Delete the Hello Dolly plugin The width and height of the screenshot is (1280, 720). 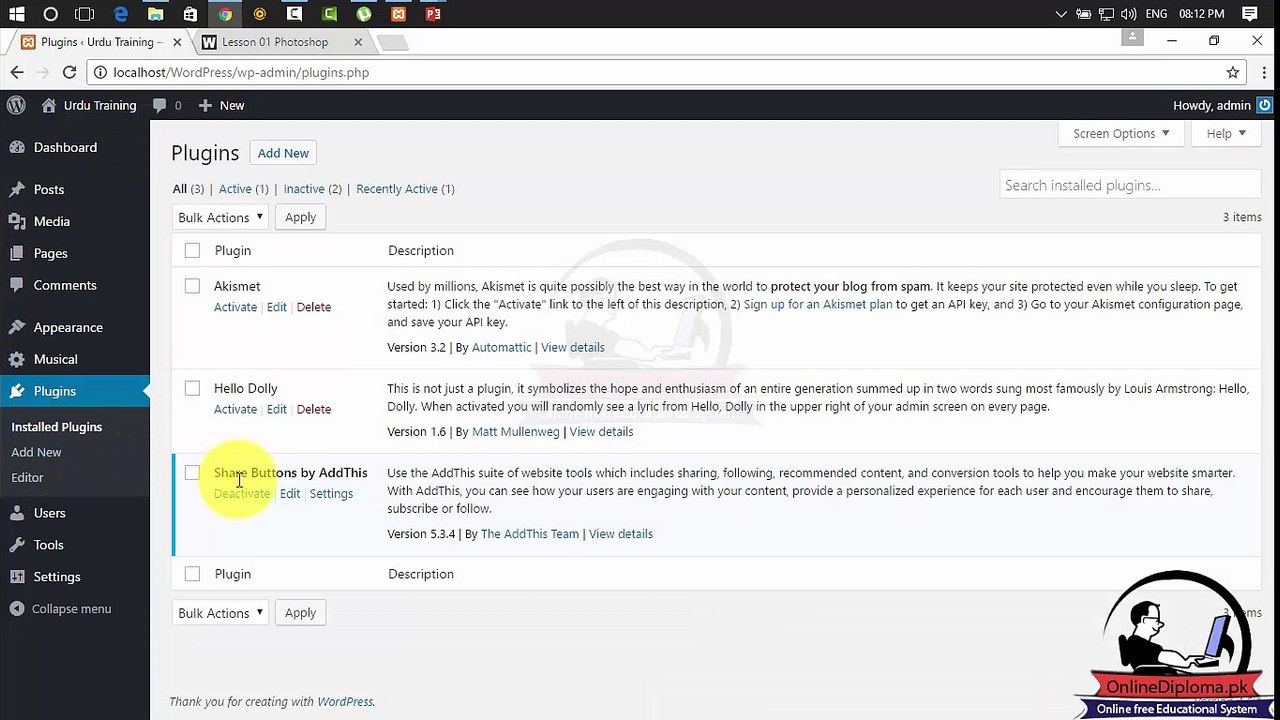pos(313,409)
